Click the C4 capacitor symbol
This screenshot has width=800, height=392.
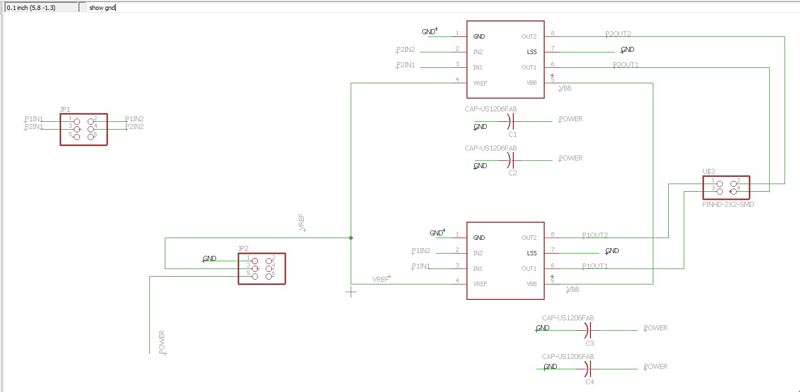click(588, 369)
